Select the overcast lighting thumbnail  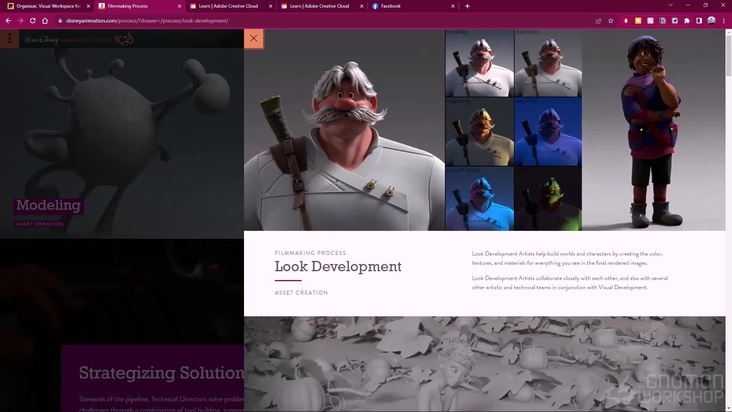[x=548, y=64]
